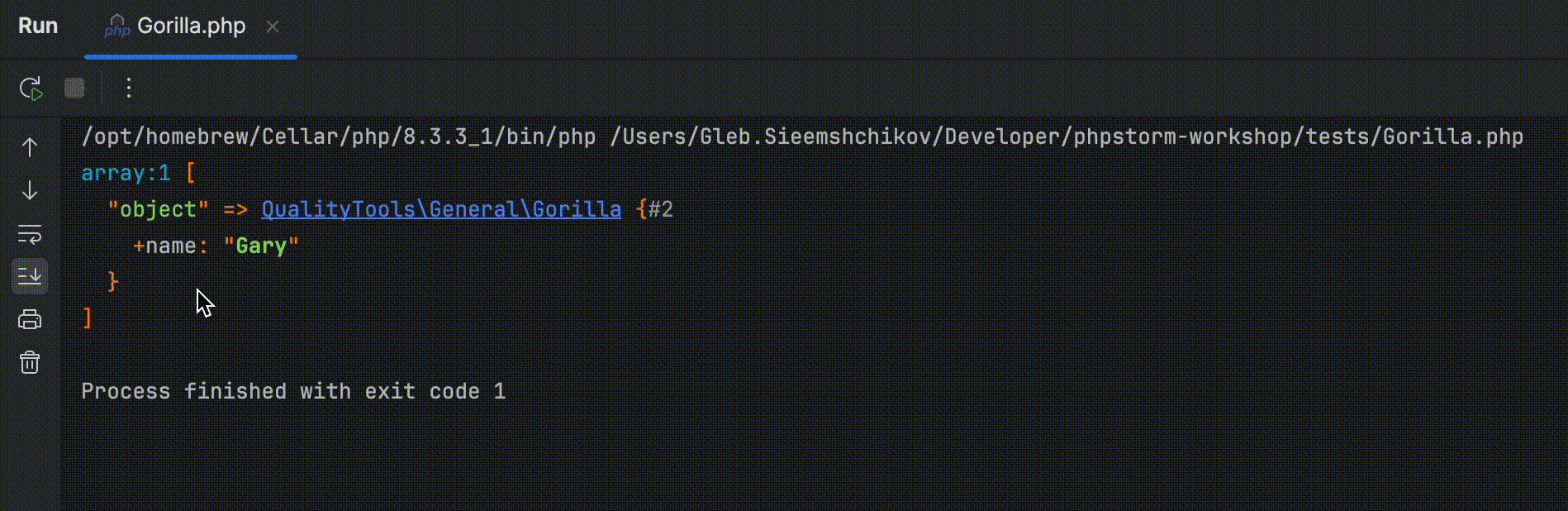1568x511 pixels.
Task: Click the down arrow in the sidebar
Action: (x=30, y=191)
